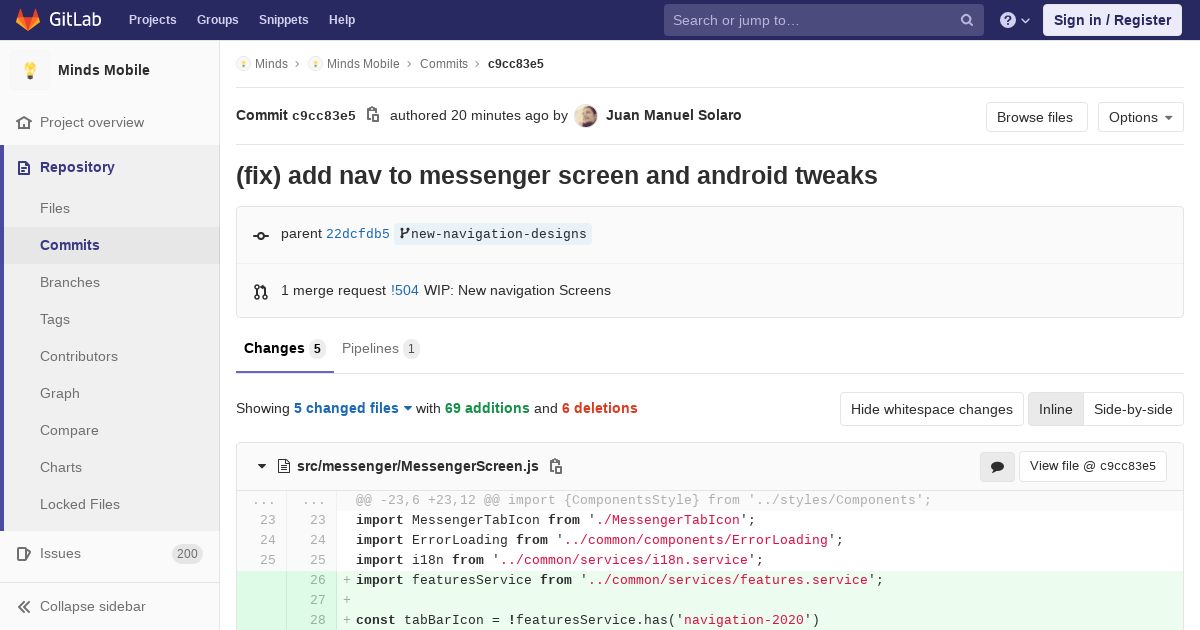Viewport: 1200px width, 630px height.
Task: Click Minds breadcrumb link
Action: click(x=271, y=63)
